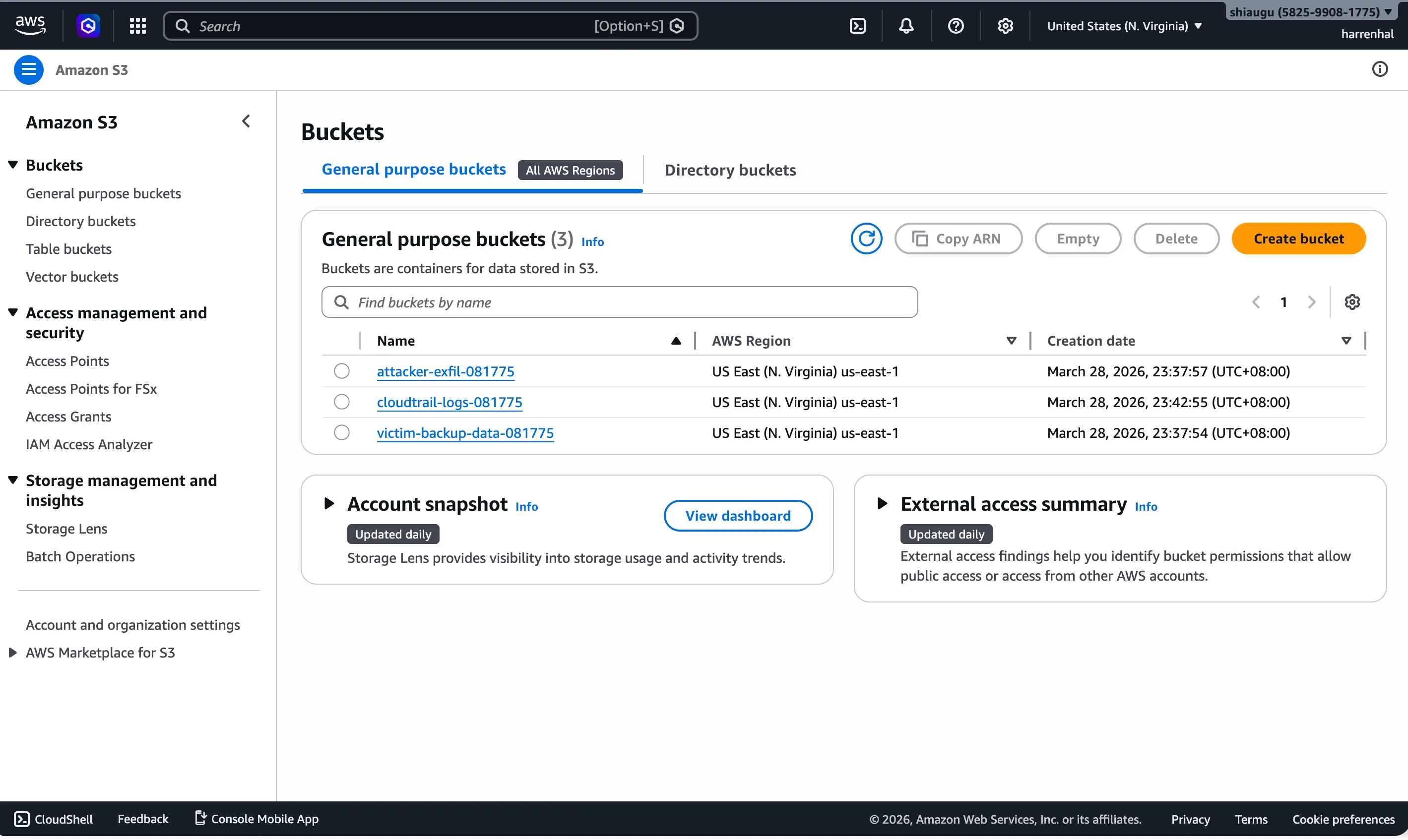Open Feedback link in footer
The width and height of the screenshot is (1408, 840).
point(143,819)
